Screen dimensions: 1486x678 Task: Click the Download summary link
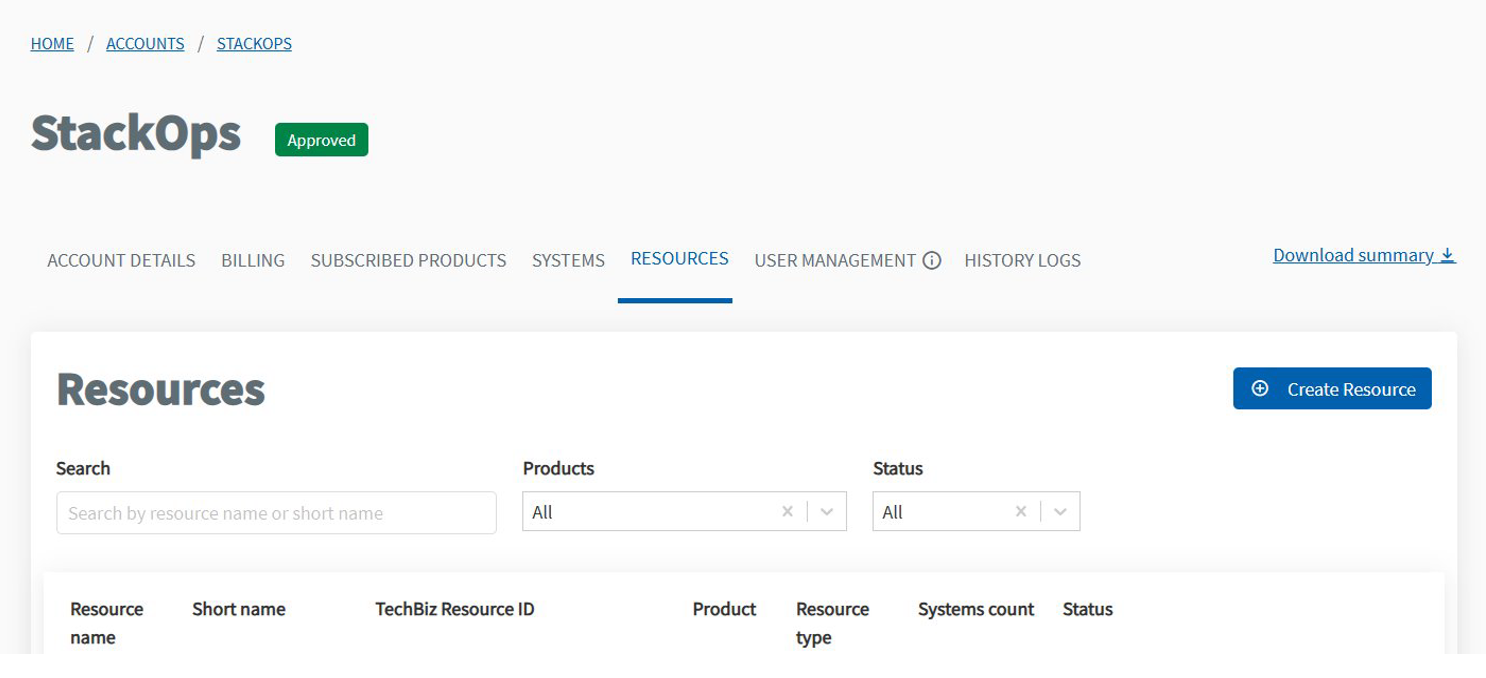(x=1353, y=254)
